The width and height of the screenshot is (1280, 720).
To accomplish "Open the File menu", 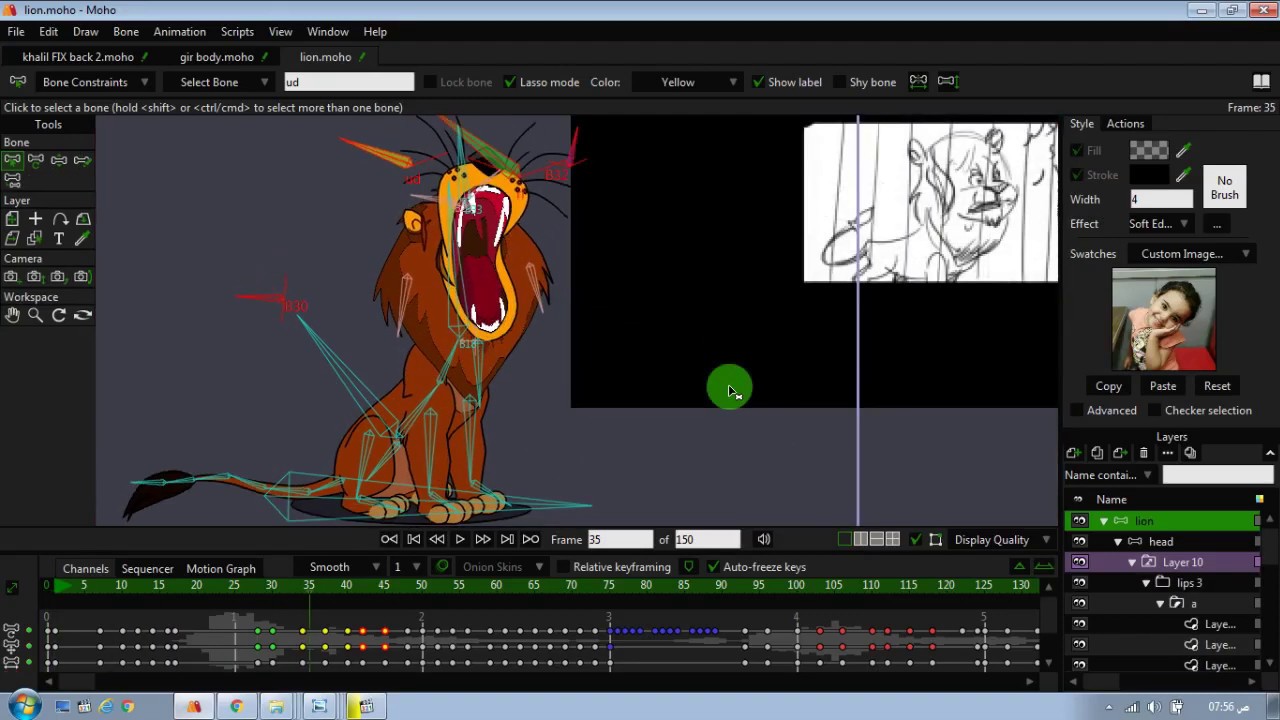I will (x=16, y=32).
